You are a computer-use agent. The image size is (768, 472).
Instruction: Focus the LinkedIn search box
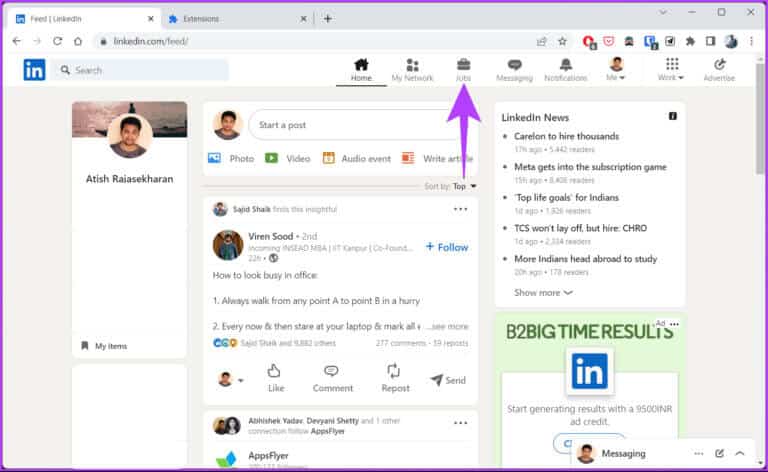click(141, 70)
